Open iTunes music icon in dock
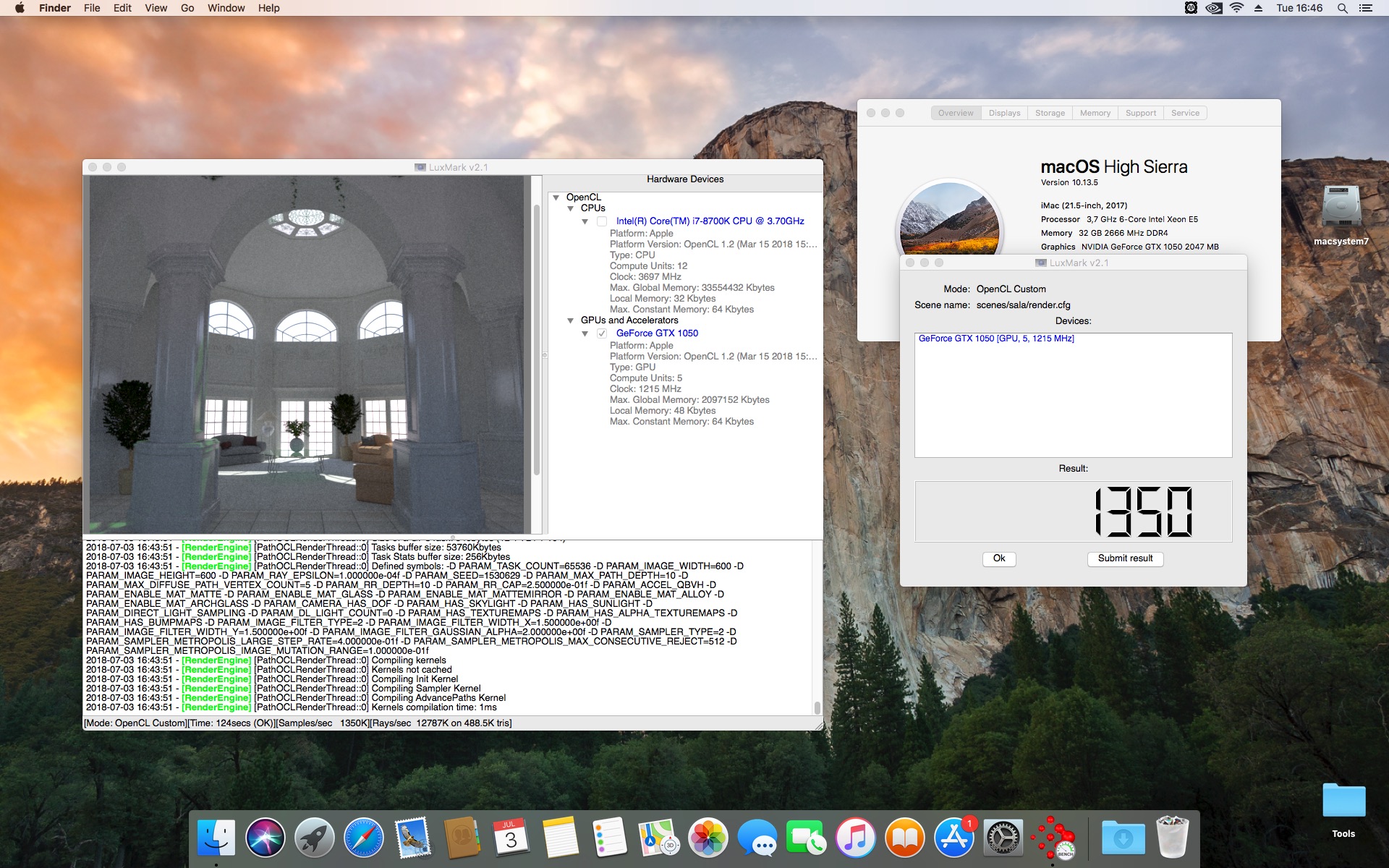The width and height of the screenshot is (1389, 868). pos(855,838)
